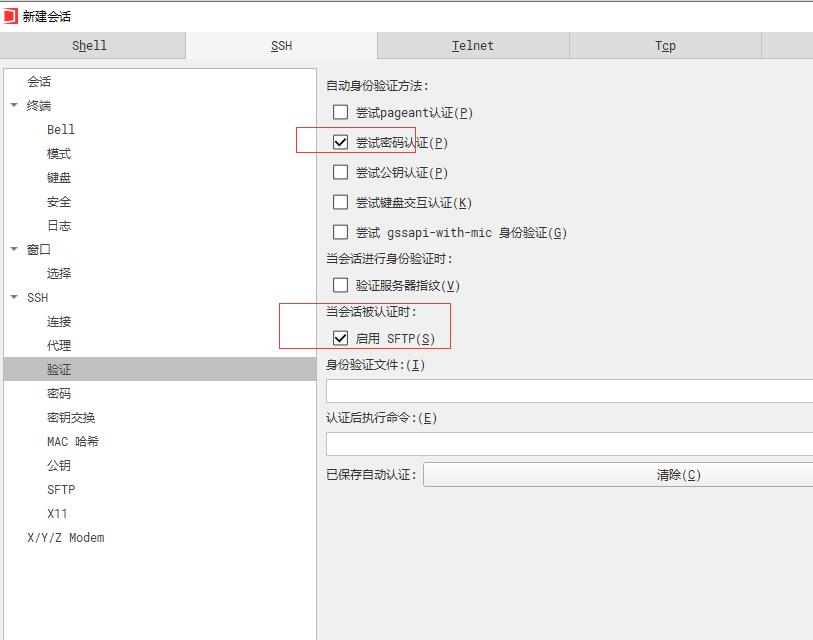
Task: Open the Bell settings item
Action: [x=61, y=130]
